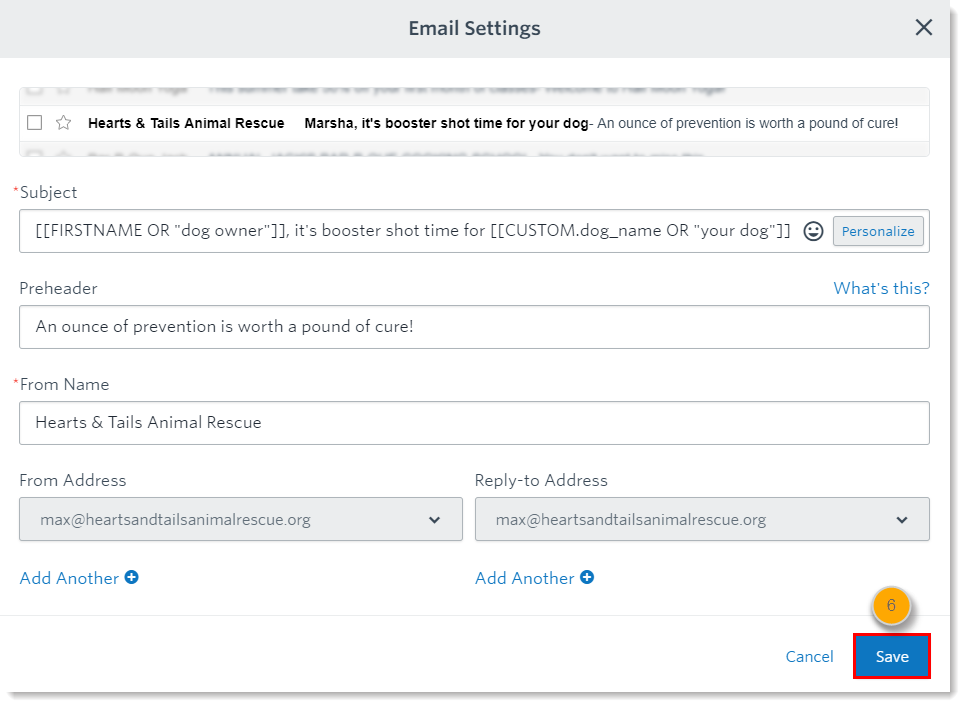Open the Personalize options
The height and width of the screenshot is (707, 965).
coord(878,231)
